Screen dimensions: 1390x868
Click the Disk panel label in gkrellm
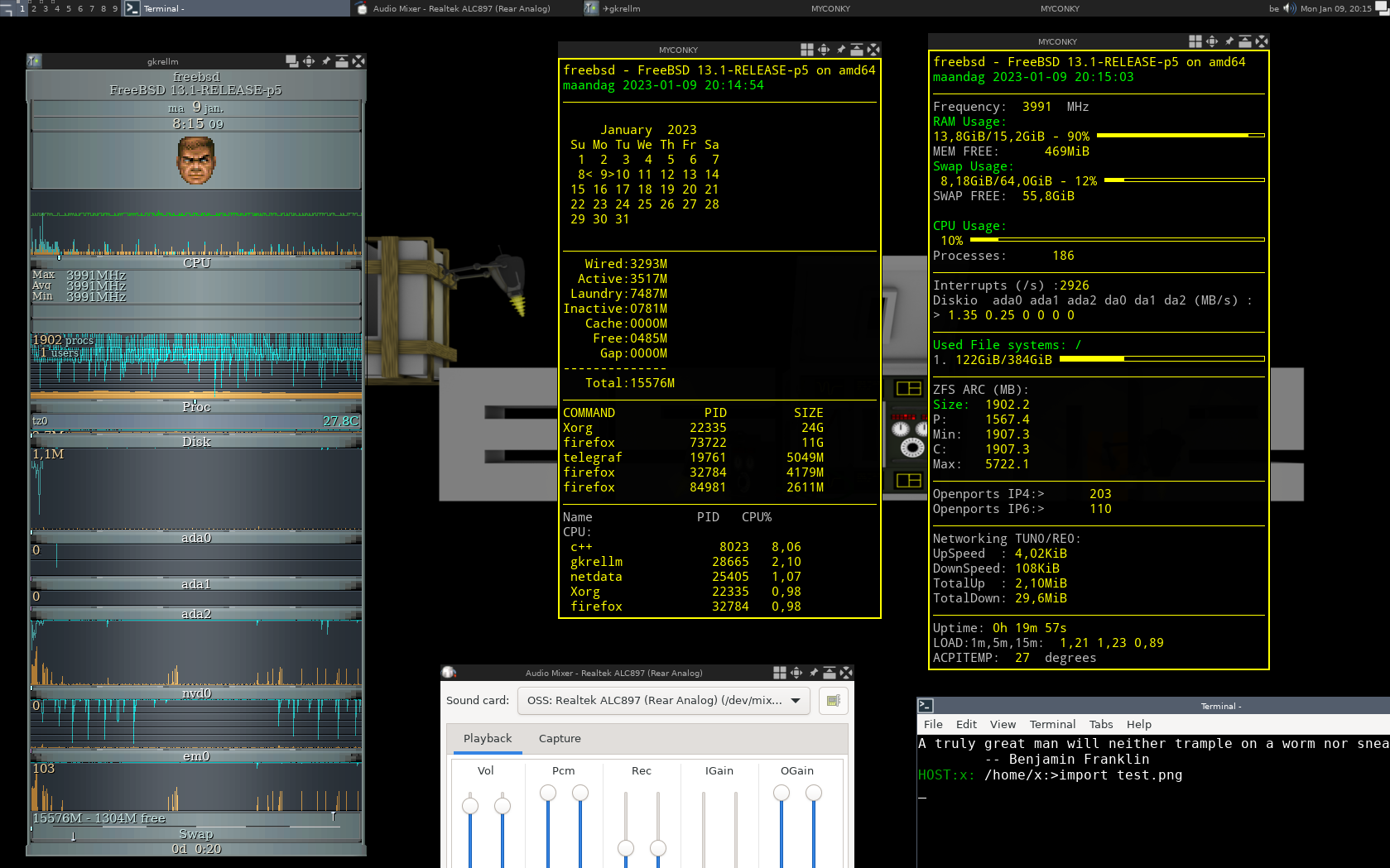(x=196, y=442)
